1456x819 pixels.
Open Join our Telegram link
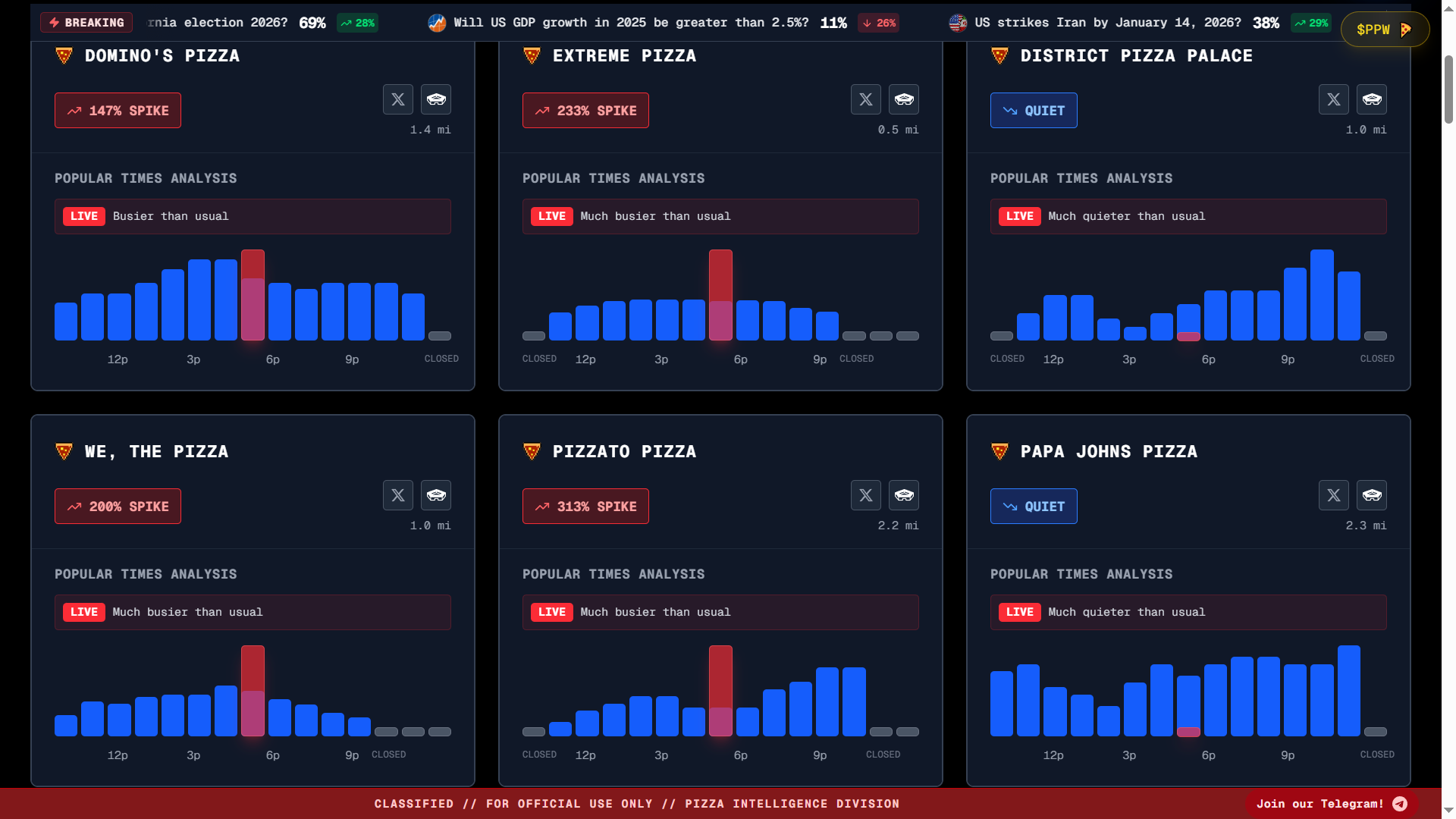(x=1319, y=804)
